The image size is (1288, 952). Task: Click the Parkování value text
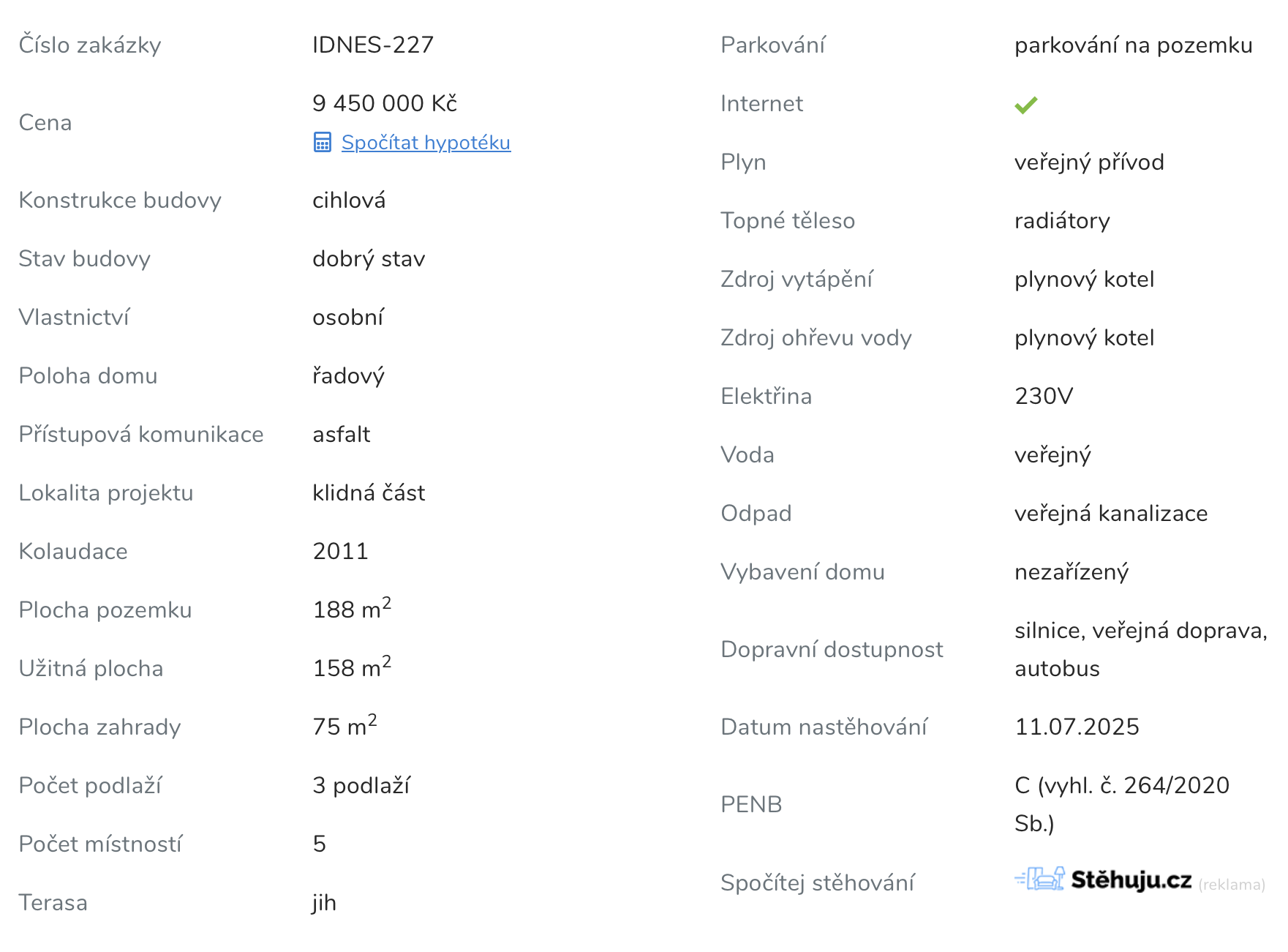pos(1133,45)
